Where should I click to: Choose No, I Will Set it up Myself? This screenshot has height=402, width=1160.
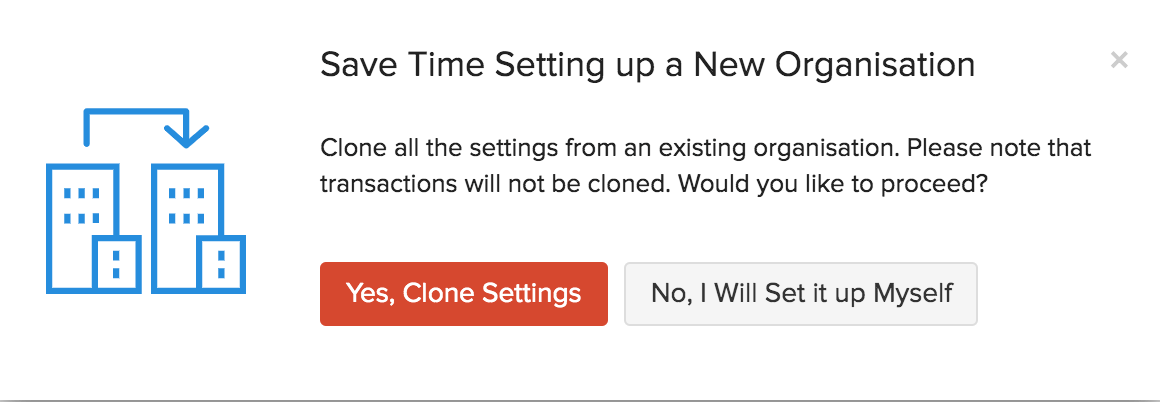click(800, 294)
